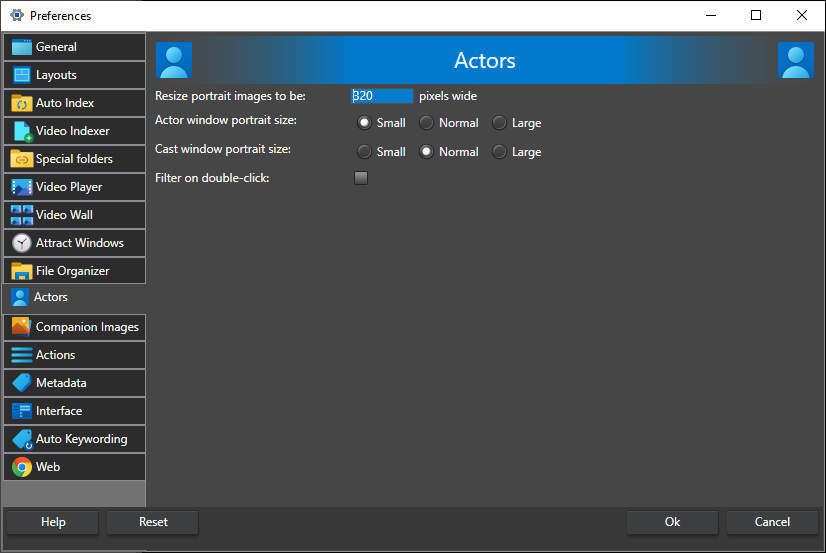Click the Video Wall grid icon
Screen dimensions: 826x553
(21, 215)
